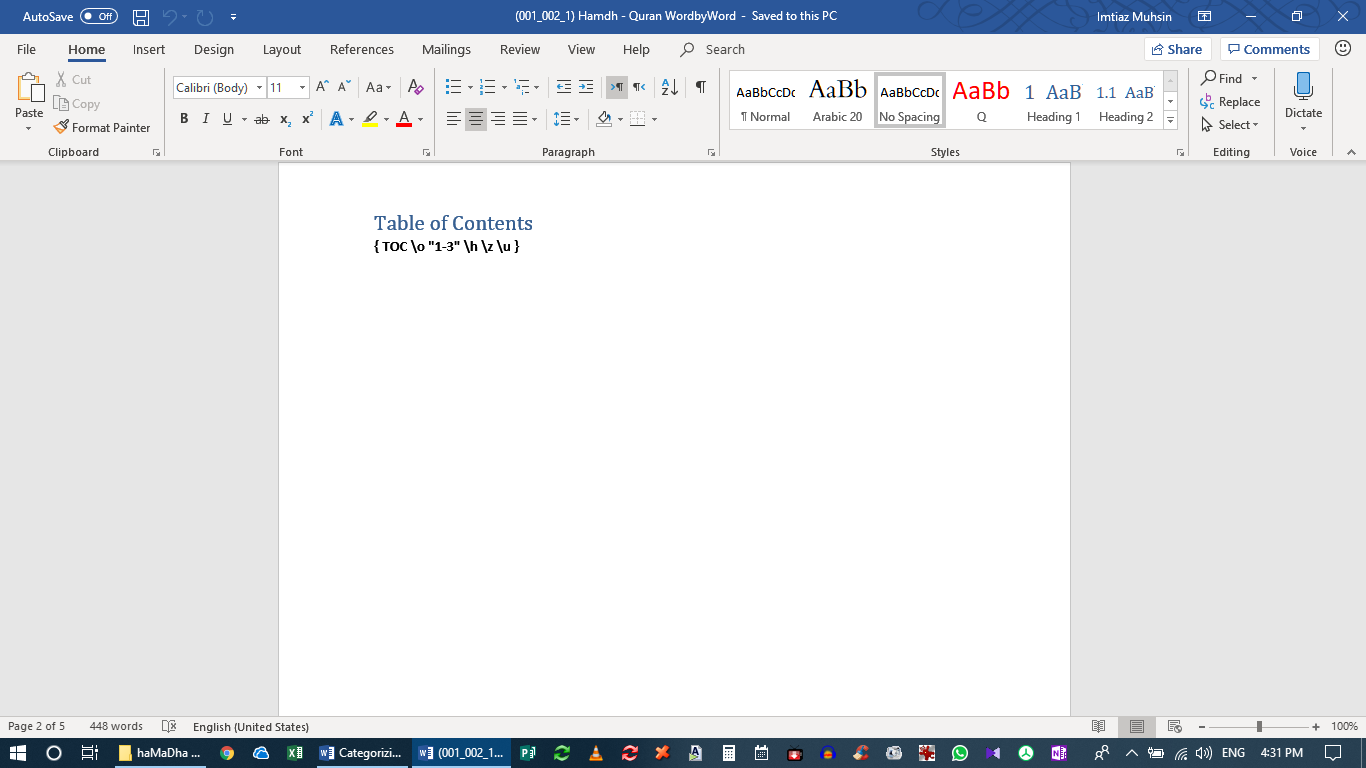Image resolution: width=1366 pixels, height=768 pixels.
Task: Align text right
Action: point(497,119)
